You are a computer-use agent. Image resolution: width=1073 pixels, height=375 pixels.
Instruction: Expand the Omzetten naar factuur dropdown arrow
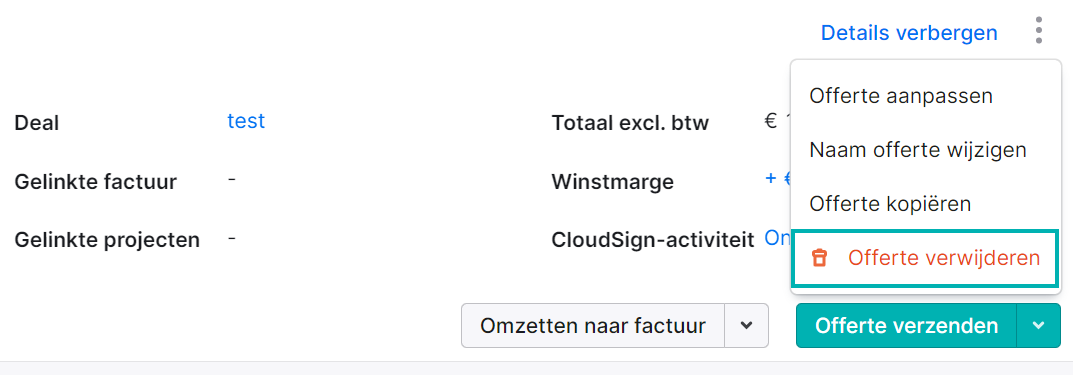747,326
